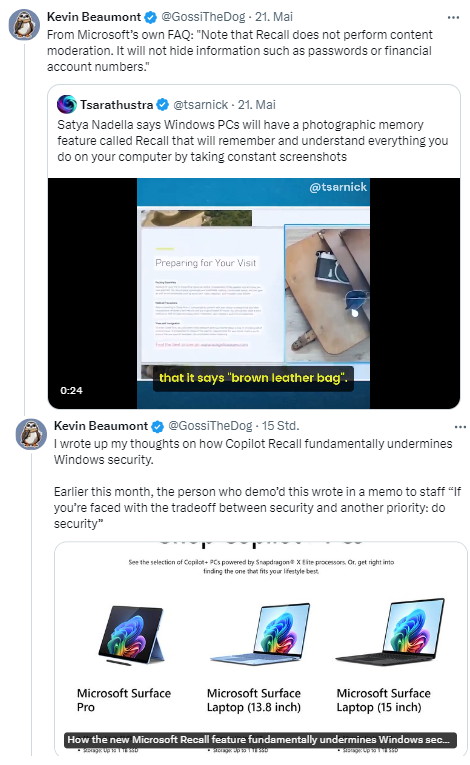
Task: Click the verified badge beside Kevin Beaumont's top name
Action: click(x=151, y=17)
